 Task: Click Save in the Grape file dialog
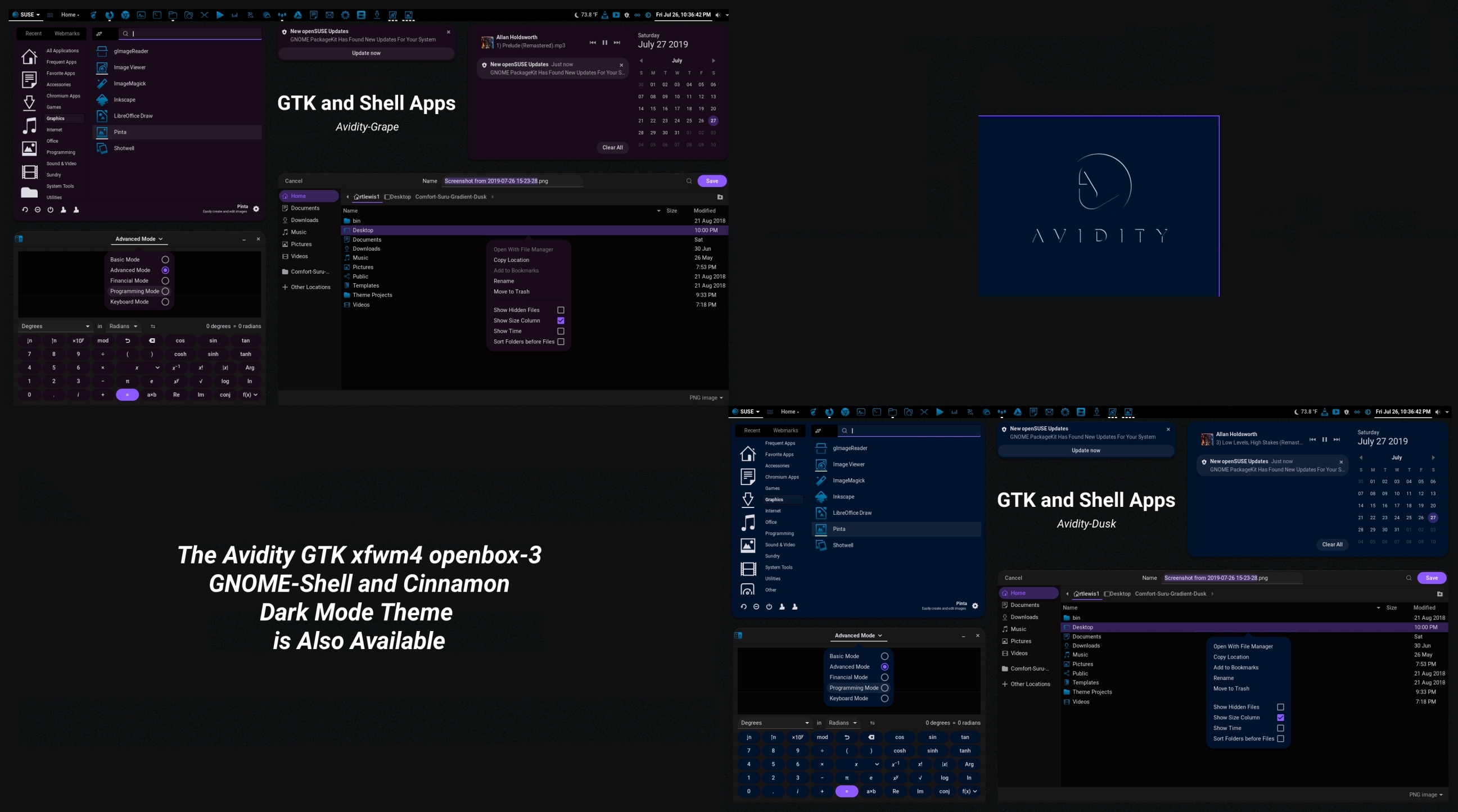(x=712, y=181)
